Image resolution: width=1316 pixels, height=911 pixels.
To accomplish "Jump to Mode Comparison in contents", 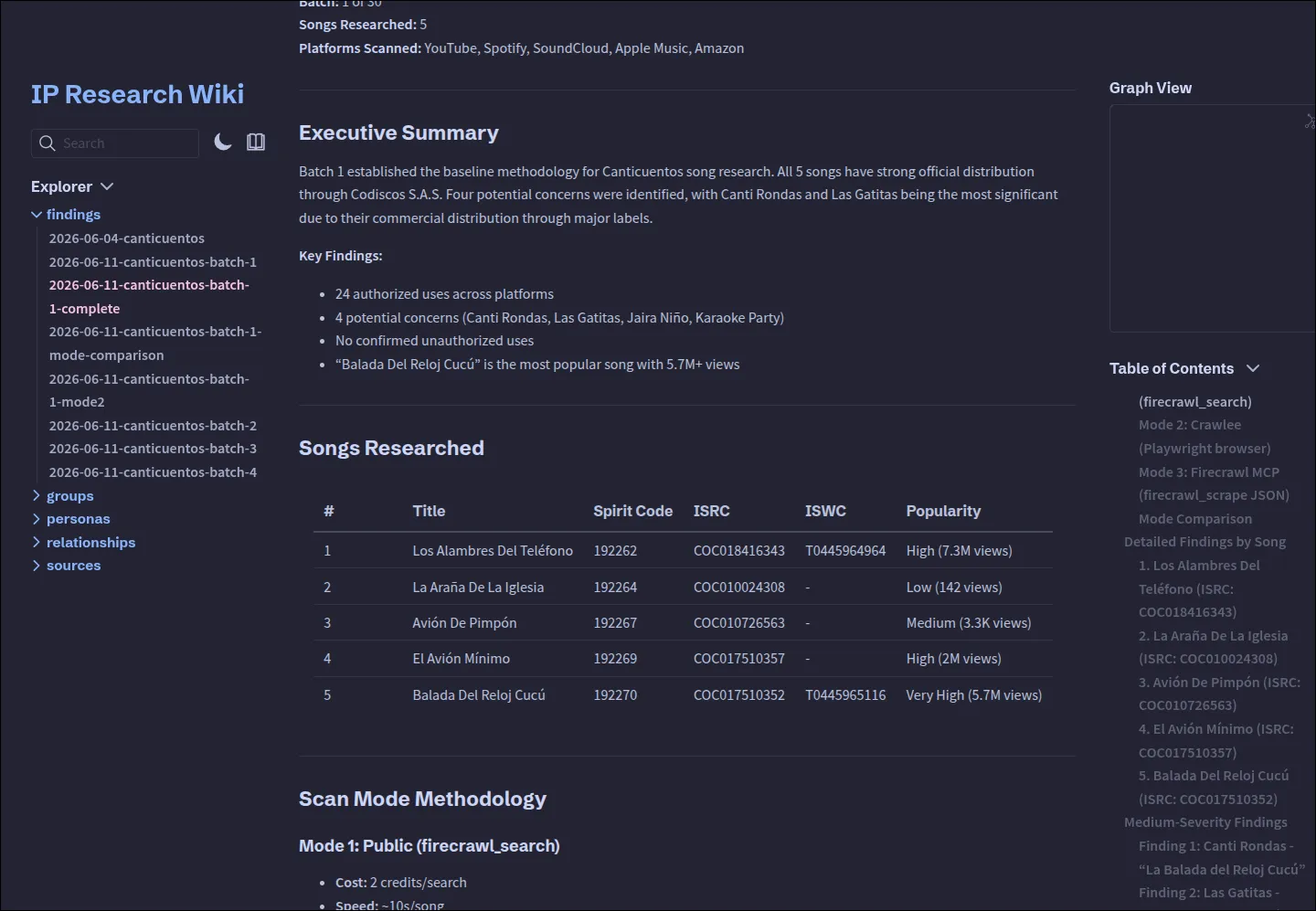I will click(x=1195, y=519).
